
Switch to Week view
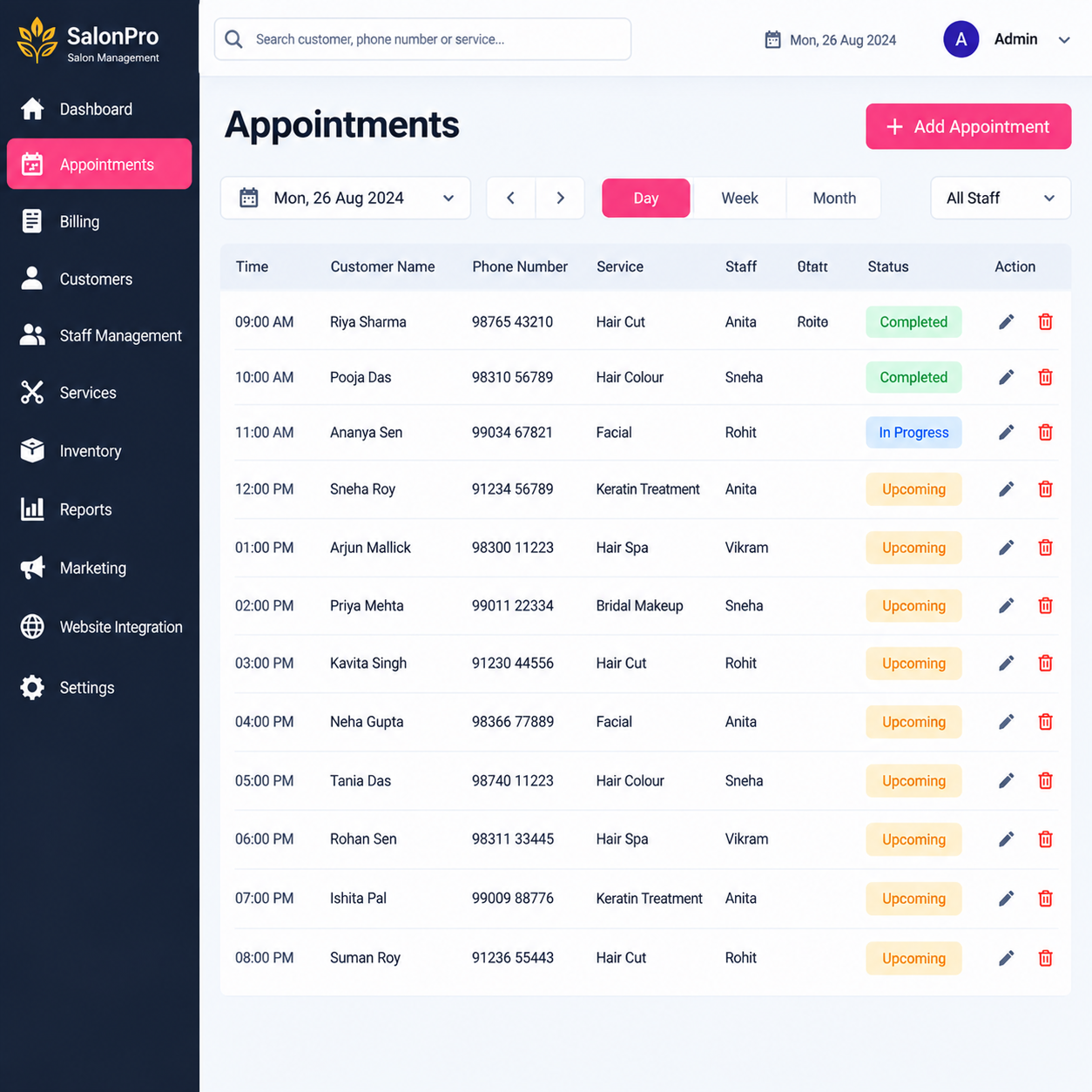pos(739,199)
